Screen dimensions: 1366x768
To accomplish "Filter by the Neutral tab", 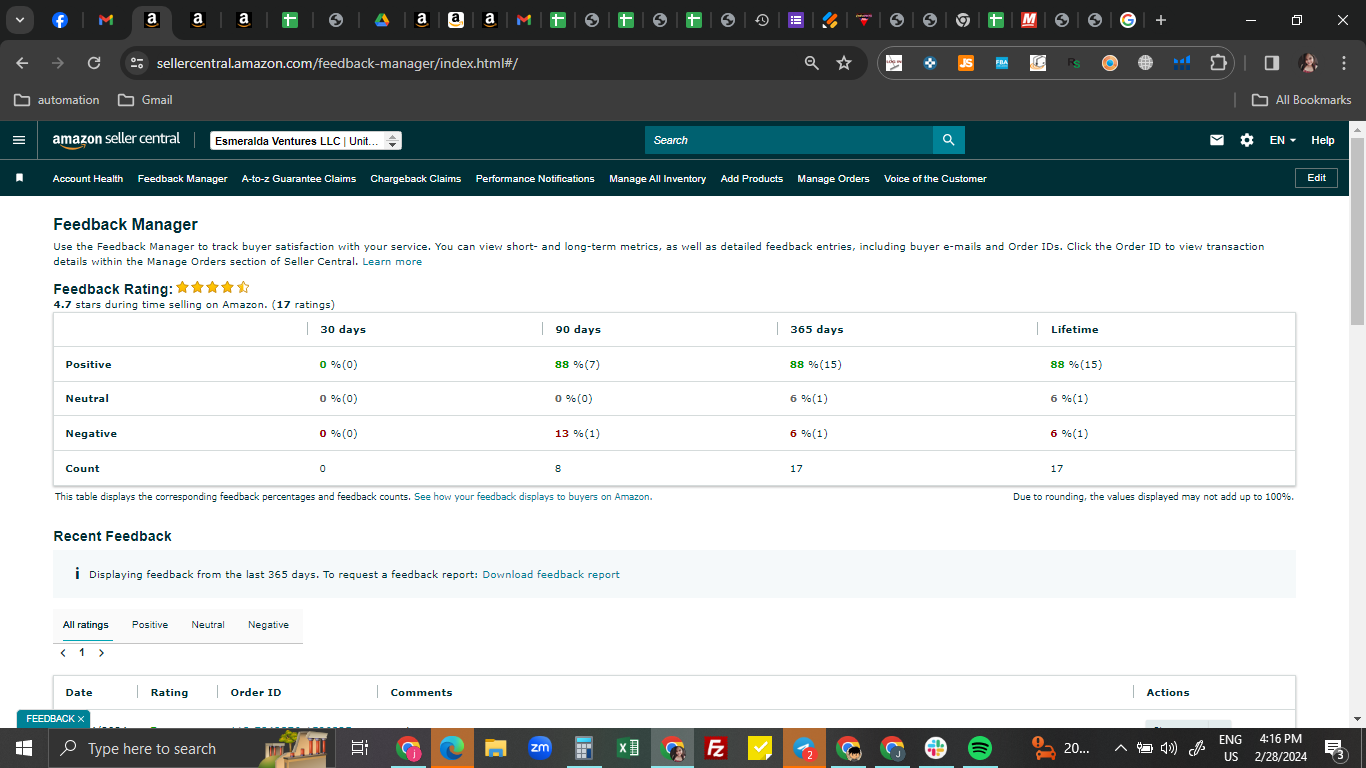I will pos(208,625).
